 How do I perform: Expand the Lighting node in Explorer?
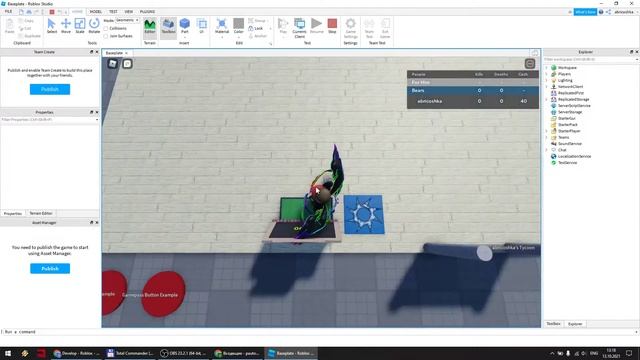(547, 80)
